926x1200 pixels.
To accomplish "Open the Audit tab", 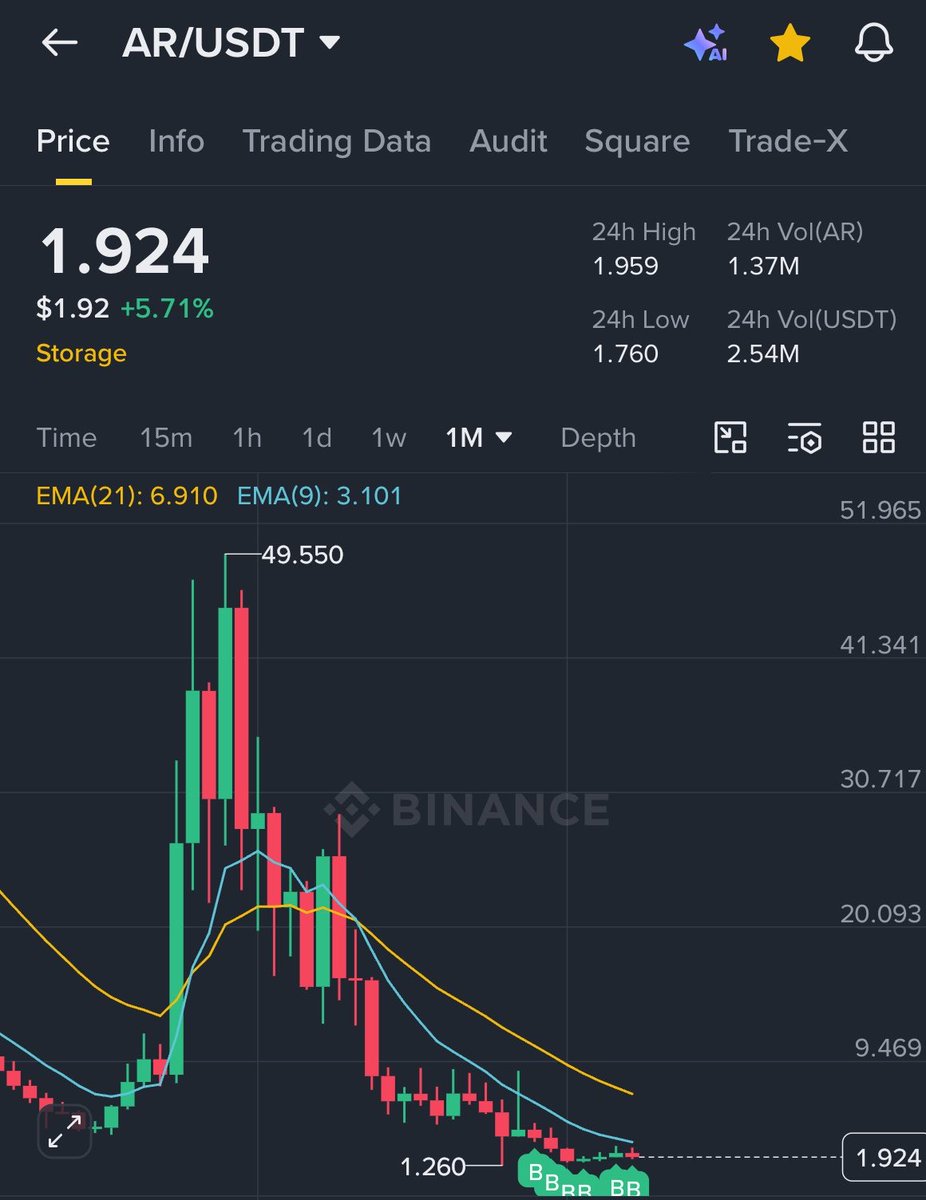I will [x=508, y=142].
